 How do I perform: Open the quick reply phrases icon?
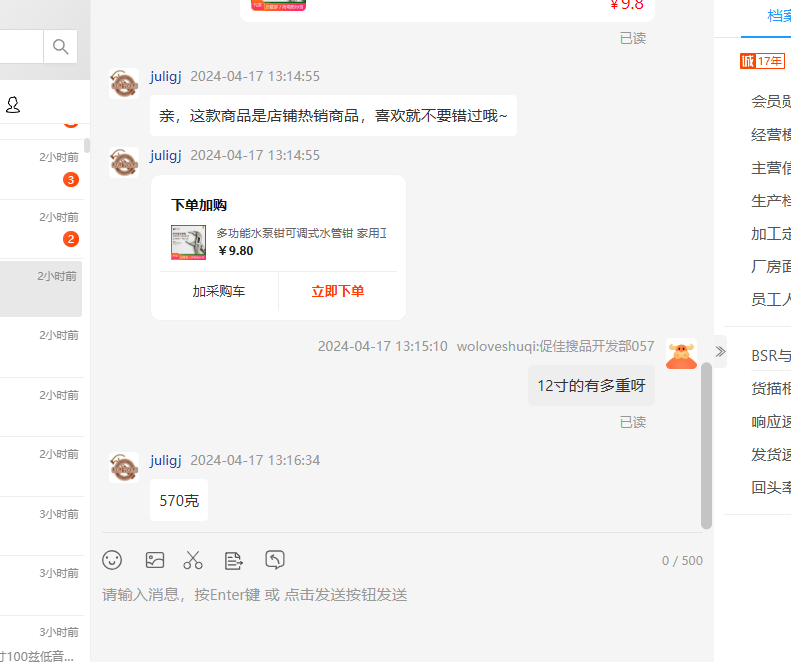pos(234,561)
